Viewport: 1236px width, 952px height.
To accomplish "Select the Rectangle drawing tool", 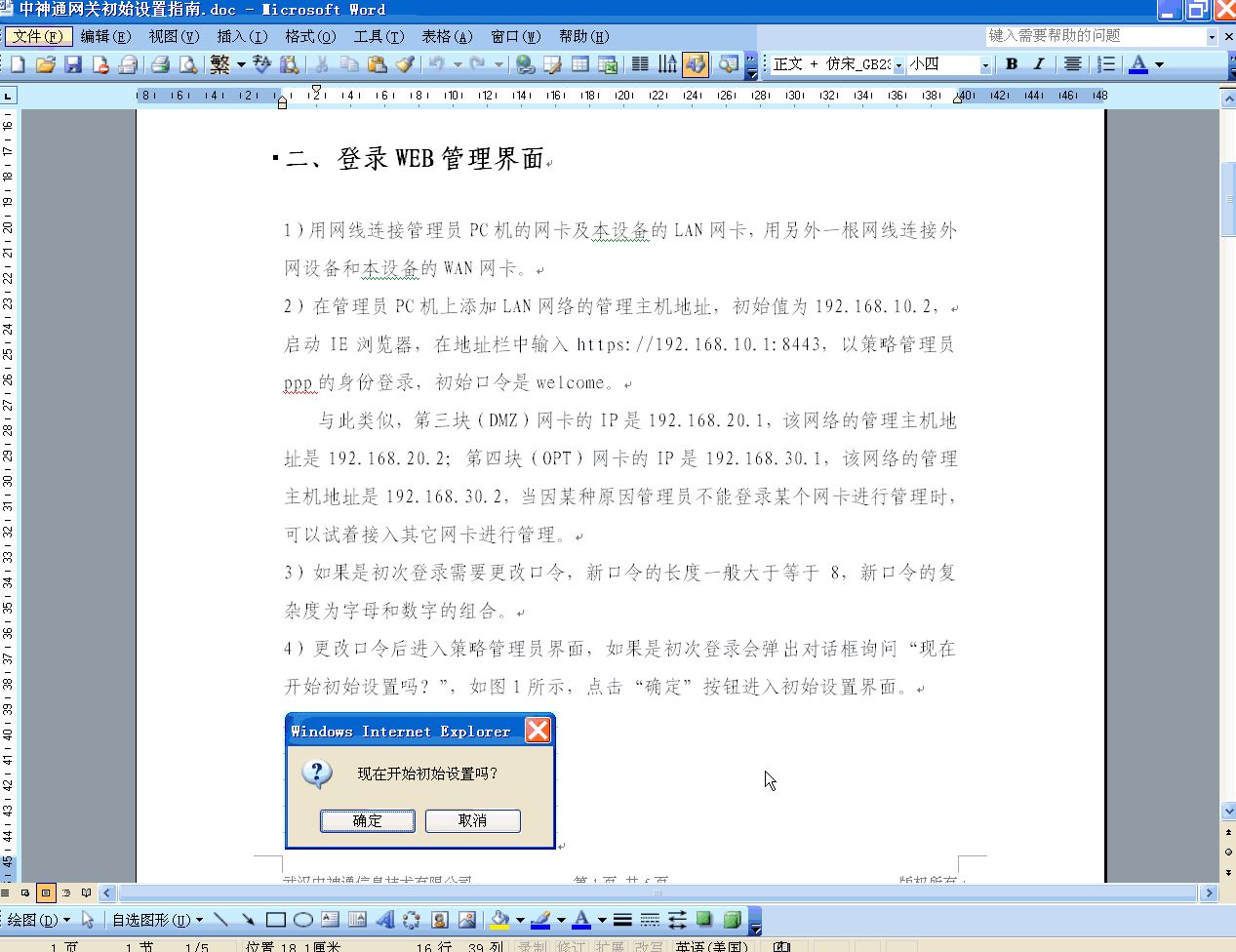I will click(x=276, y=919).
